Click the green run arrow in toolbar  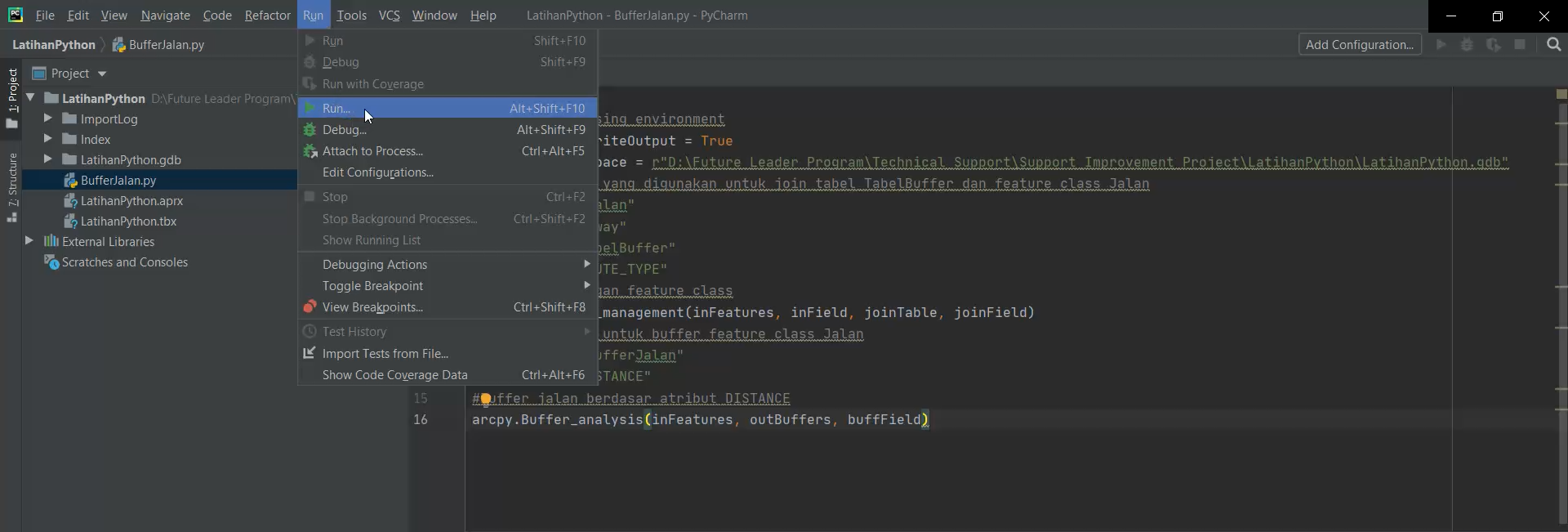[x=1441, y=45]
